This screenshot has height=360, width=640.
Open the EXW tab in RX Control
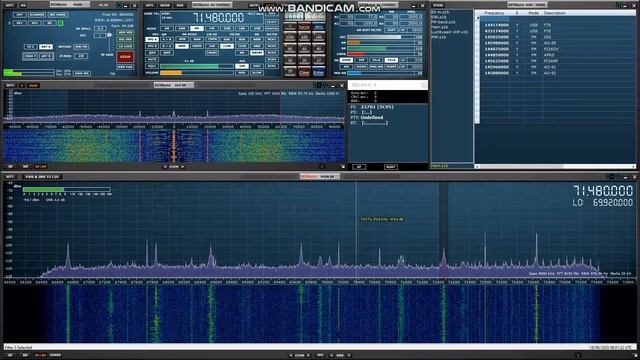180,5
